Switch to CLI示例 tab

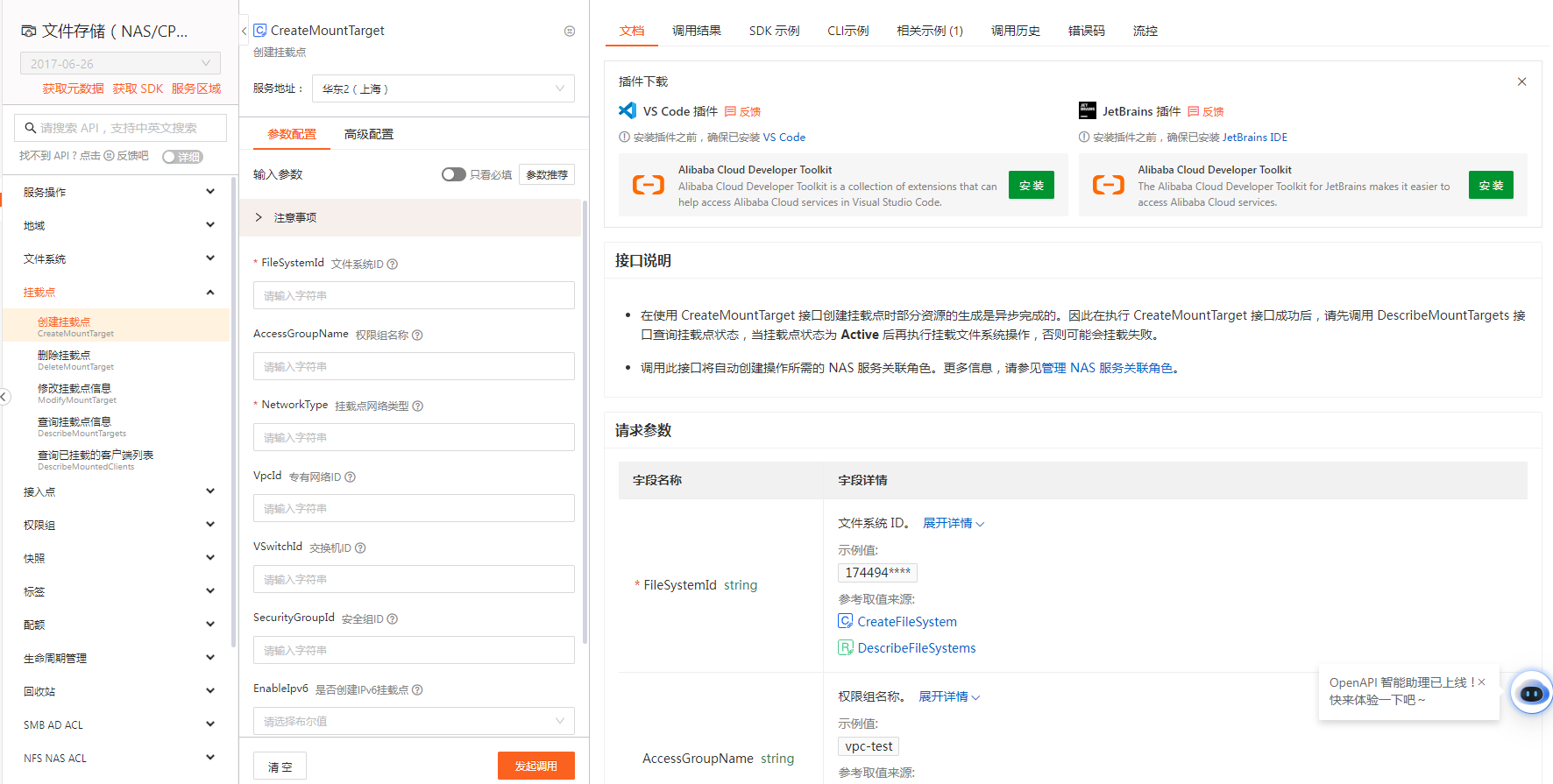(x=848, y=31)
